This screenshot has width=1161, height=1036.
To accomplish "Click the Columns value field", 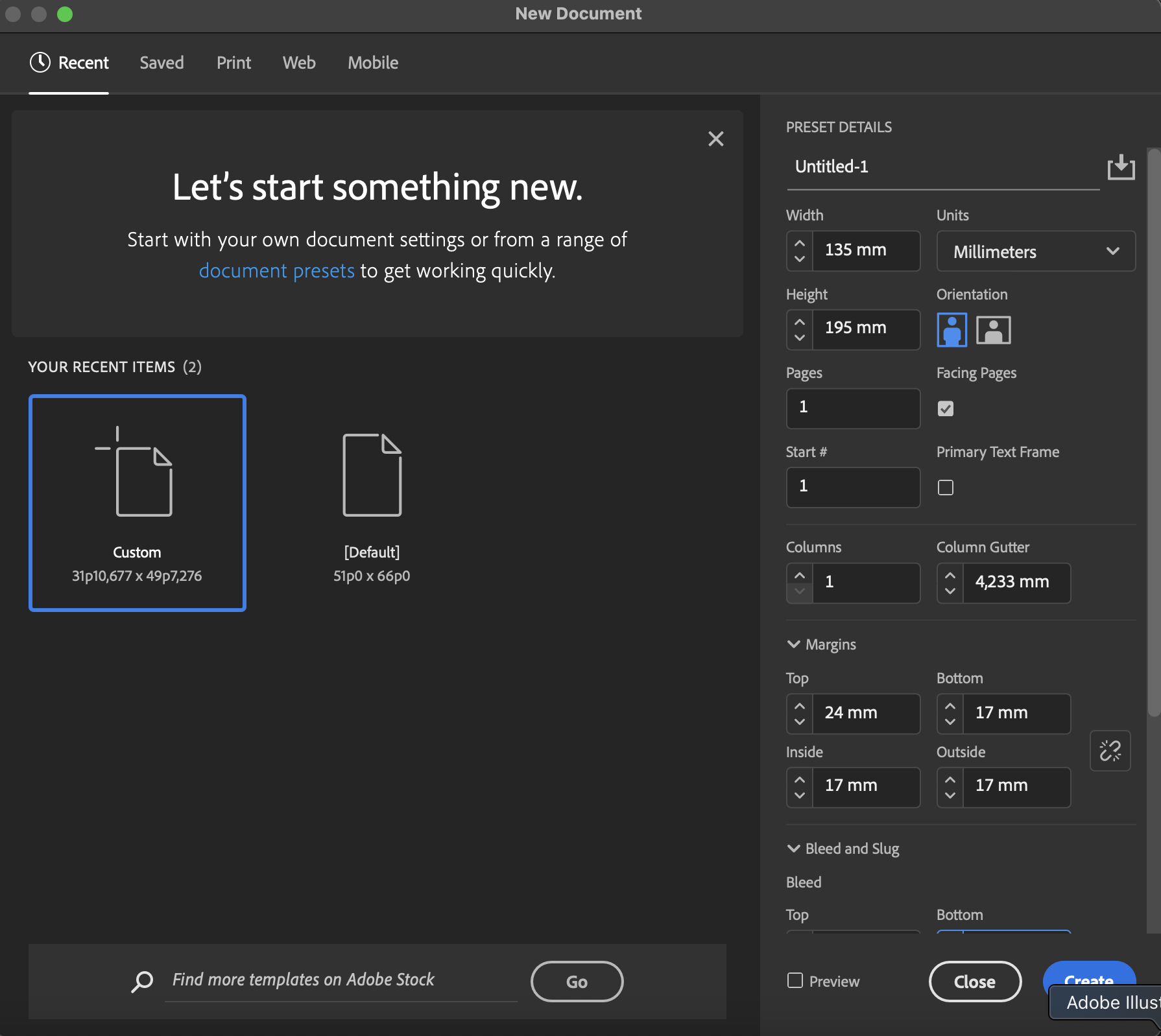I will pyautogui.click(x=866, y=583).
